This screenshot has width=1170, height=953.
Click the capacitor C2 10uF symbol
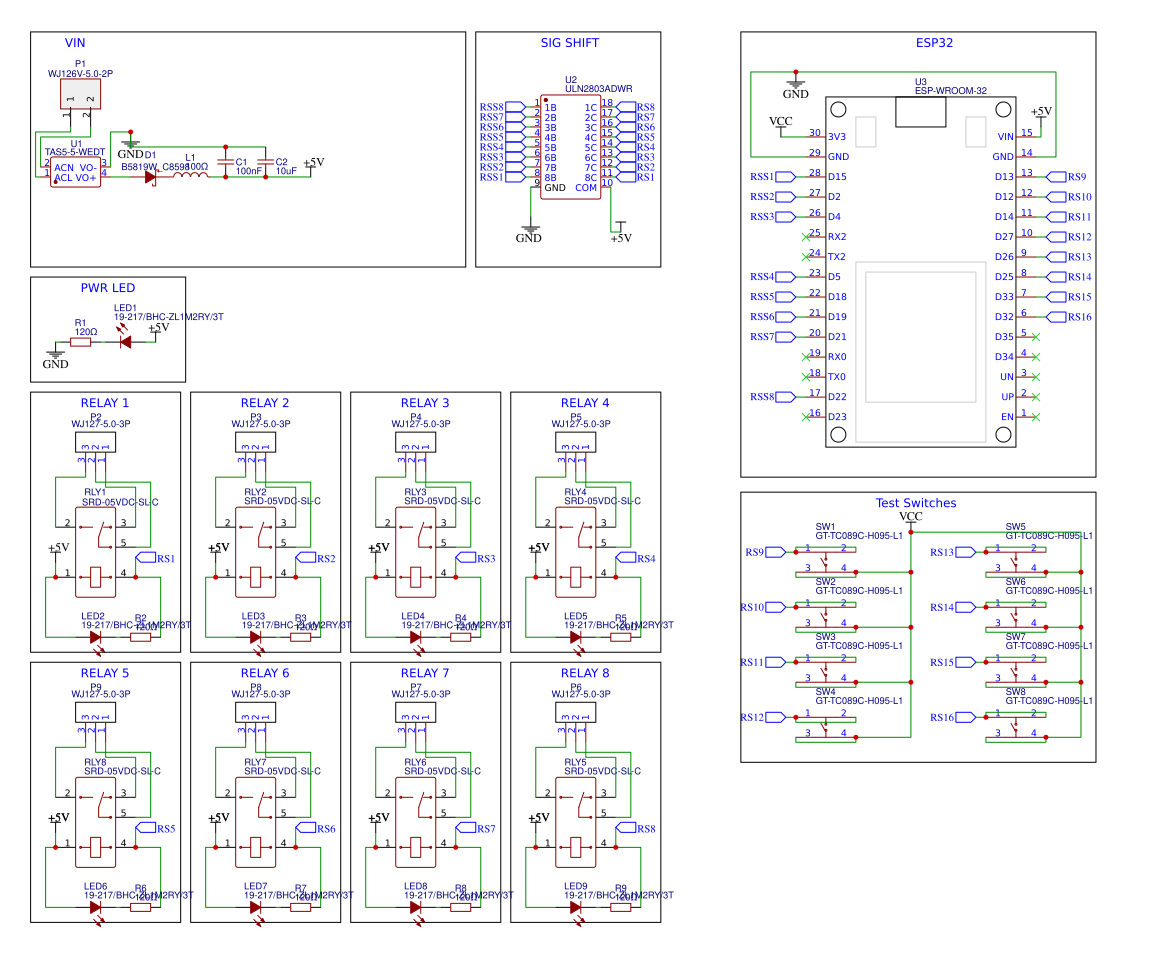click(266, 162)
